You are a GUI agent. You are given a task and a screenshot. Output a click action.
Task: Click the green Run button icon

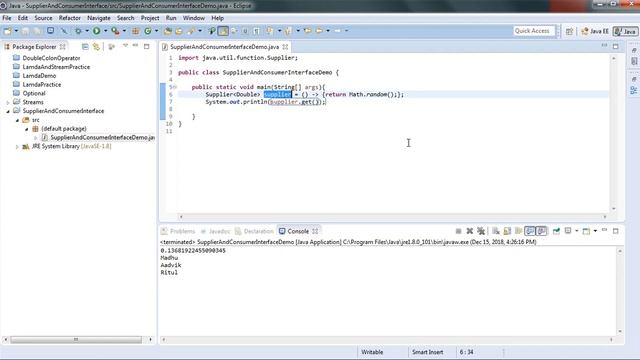[x=97, y=31]
